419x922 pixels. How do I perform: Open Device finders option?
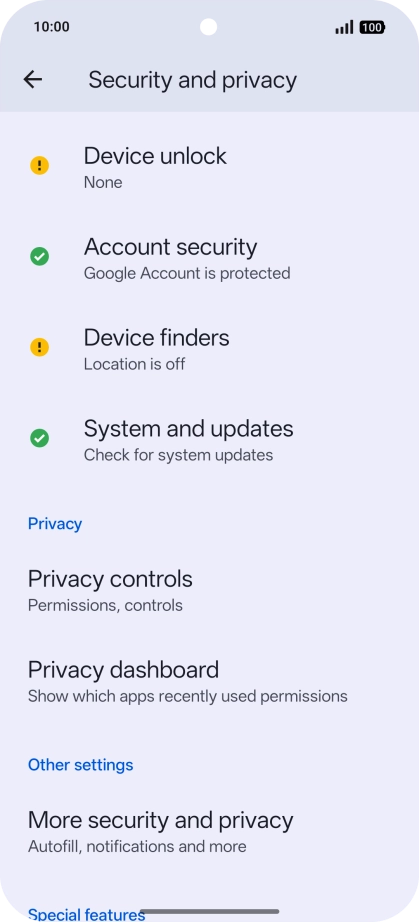[x=209, y=348]
